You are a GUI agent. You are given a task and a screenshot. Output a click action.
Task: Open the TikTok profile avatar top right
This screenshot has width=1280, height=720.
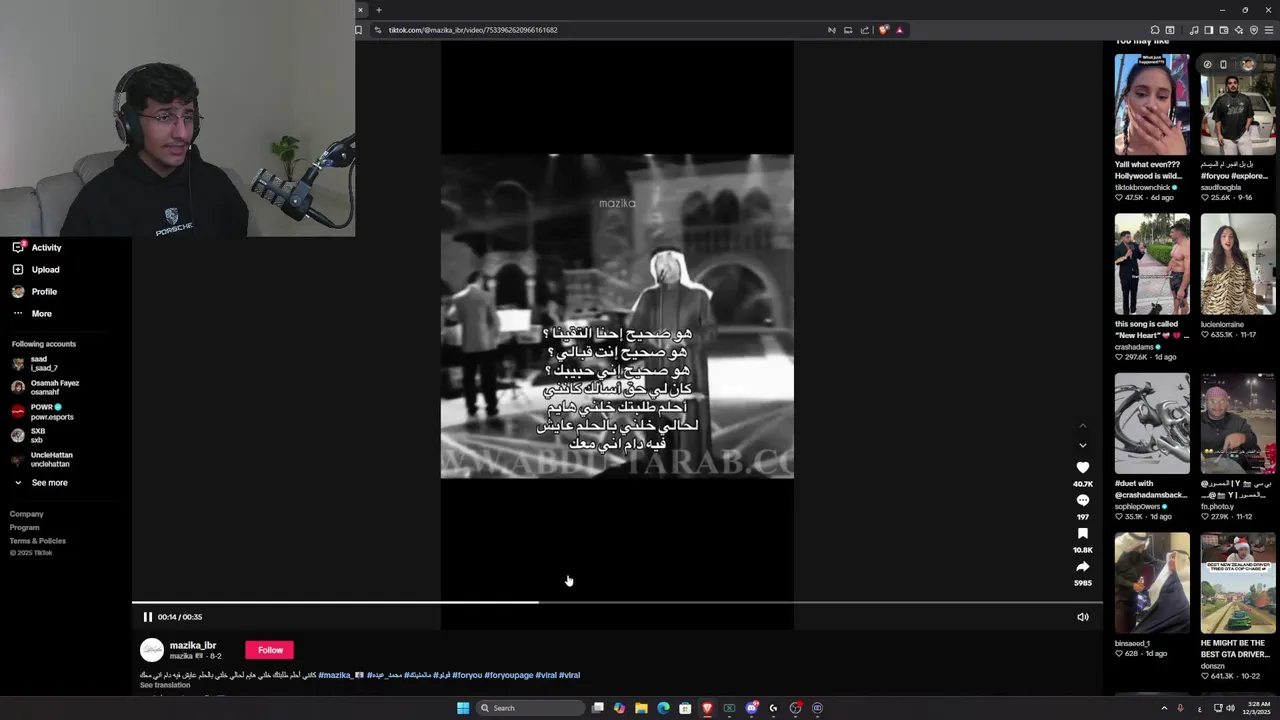click(x=1248, y=64)
